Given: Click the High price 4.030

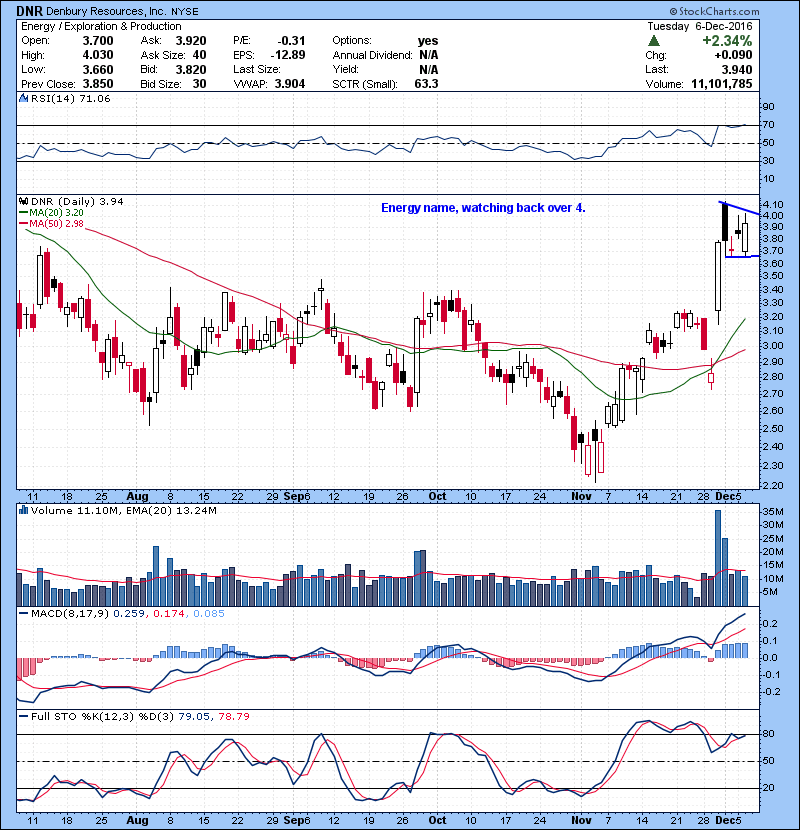Looking at the screenshot, I should point(98,55).
